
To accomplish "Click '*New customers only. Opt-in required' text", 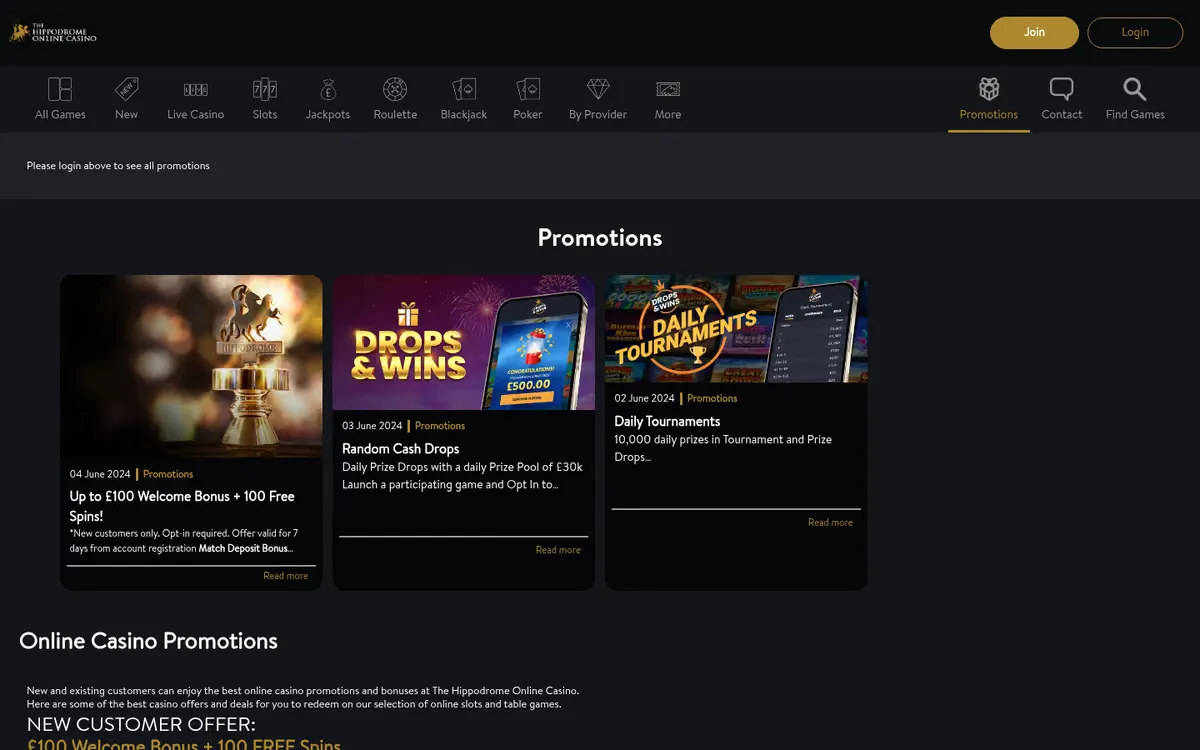I will (184, 541).
